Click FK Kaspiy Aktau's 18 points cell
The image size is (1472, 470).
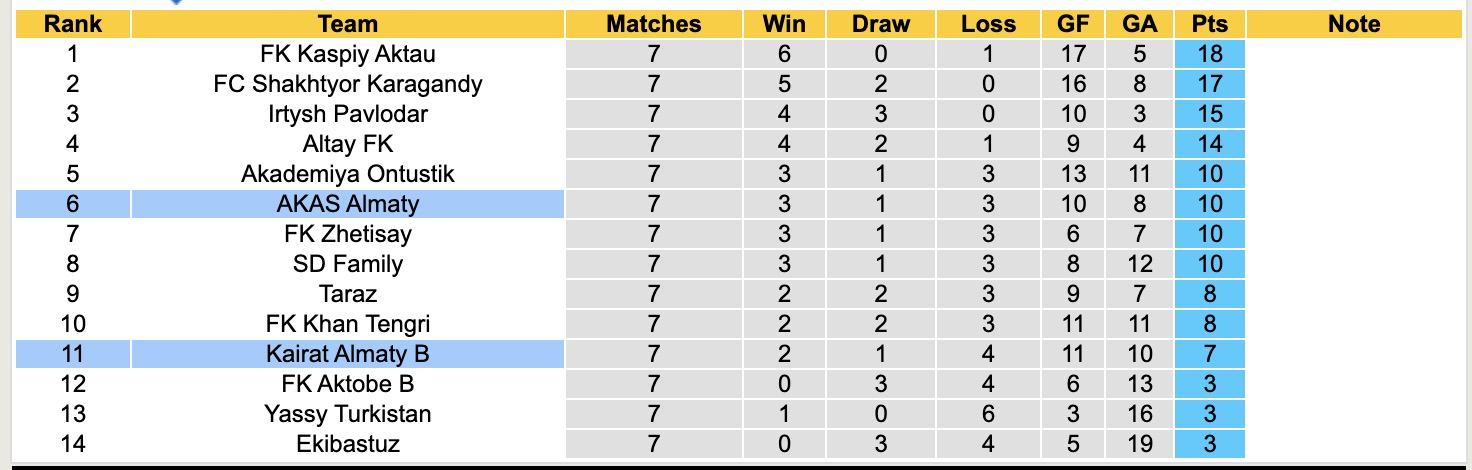1210,54
